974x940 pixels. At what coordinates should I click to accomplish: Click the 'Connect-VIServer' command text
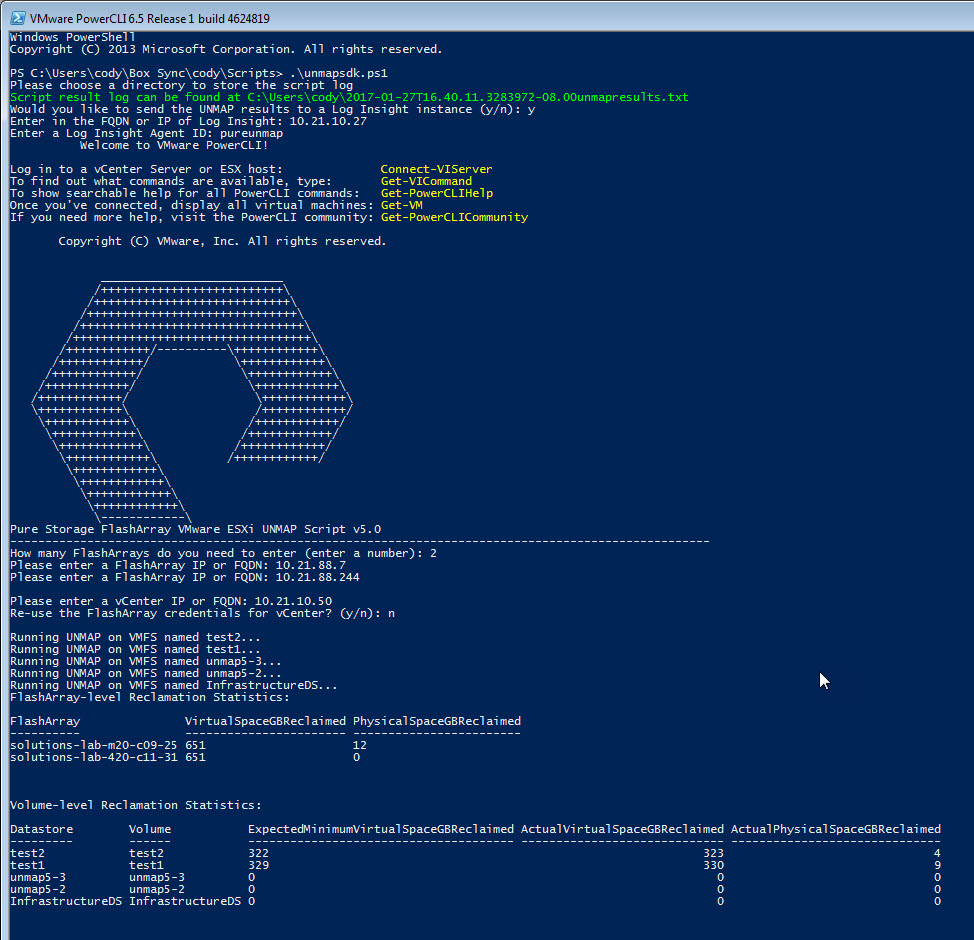[436, 169]
